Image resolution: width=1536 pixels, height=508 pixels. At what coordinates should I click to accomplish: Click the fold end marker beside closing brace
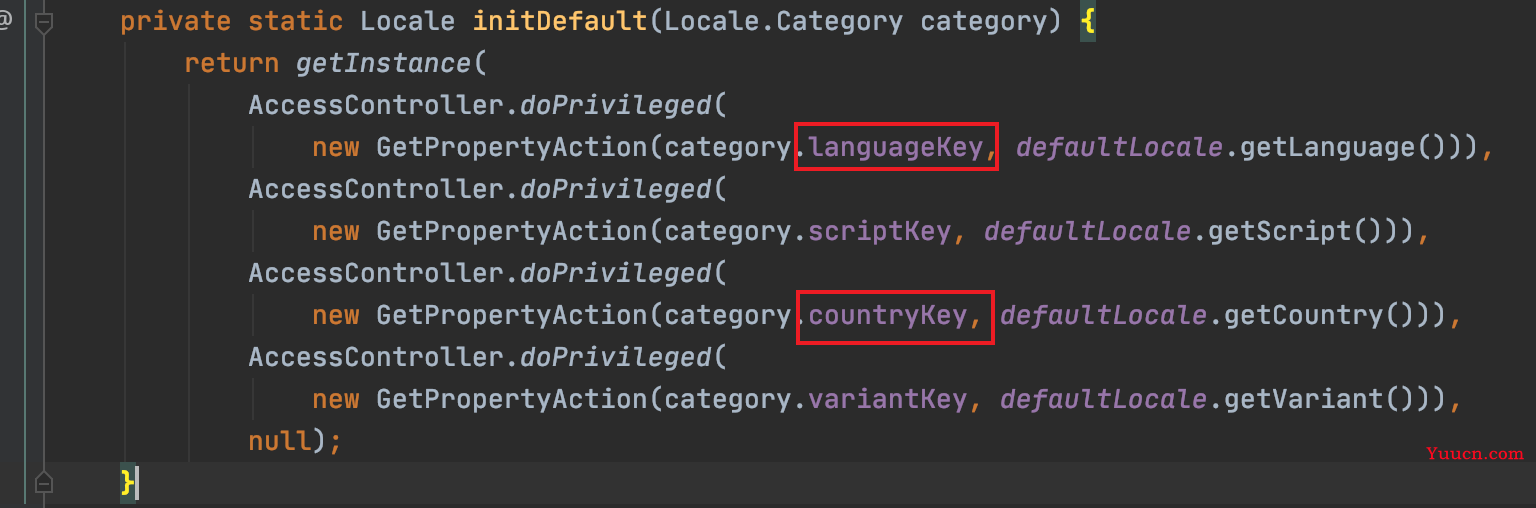tap(43, 483)
